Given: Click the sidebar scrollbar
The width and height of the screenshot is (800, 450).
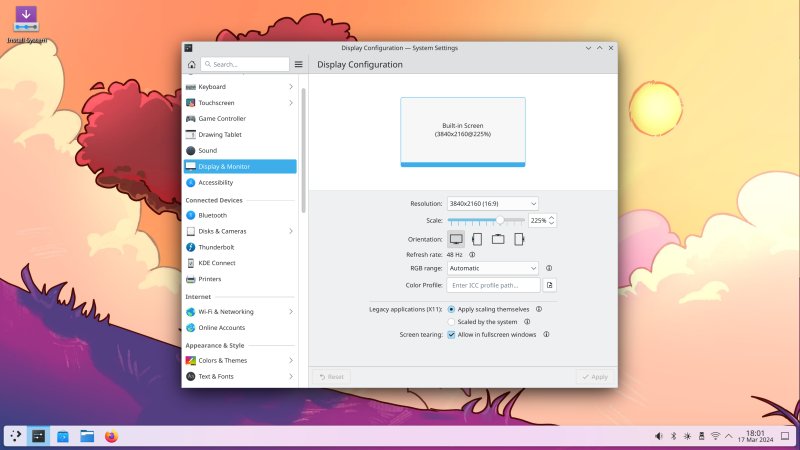Looking at the screenshot, I should [x=304, y=151].
